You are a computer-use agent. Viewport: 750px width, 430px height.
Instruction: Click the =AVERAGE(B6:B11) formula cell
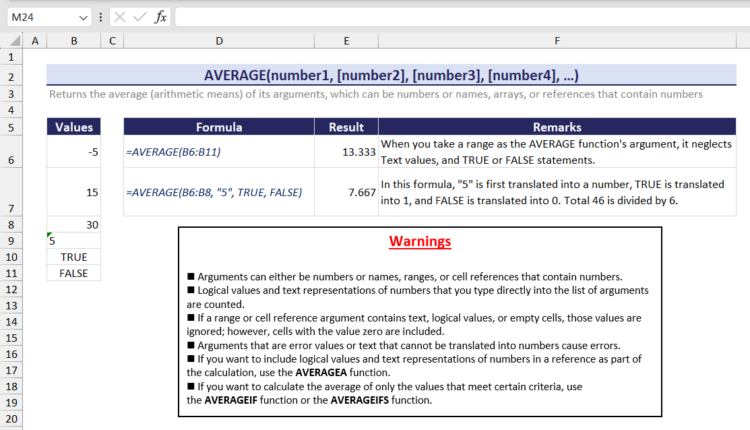click(x=219, y=152)
